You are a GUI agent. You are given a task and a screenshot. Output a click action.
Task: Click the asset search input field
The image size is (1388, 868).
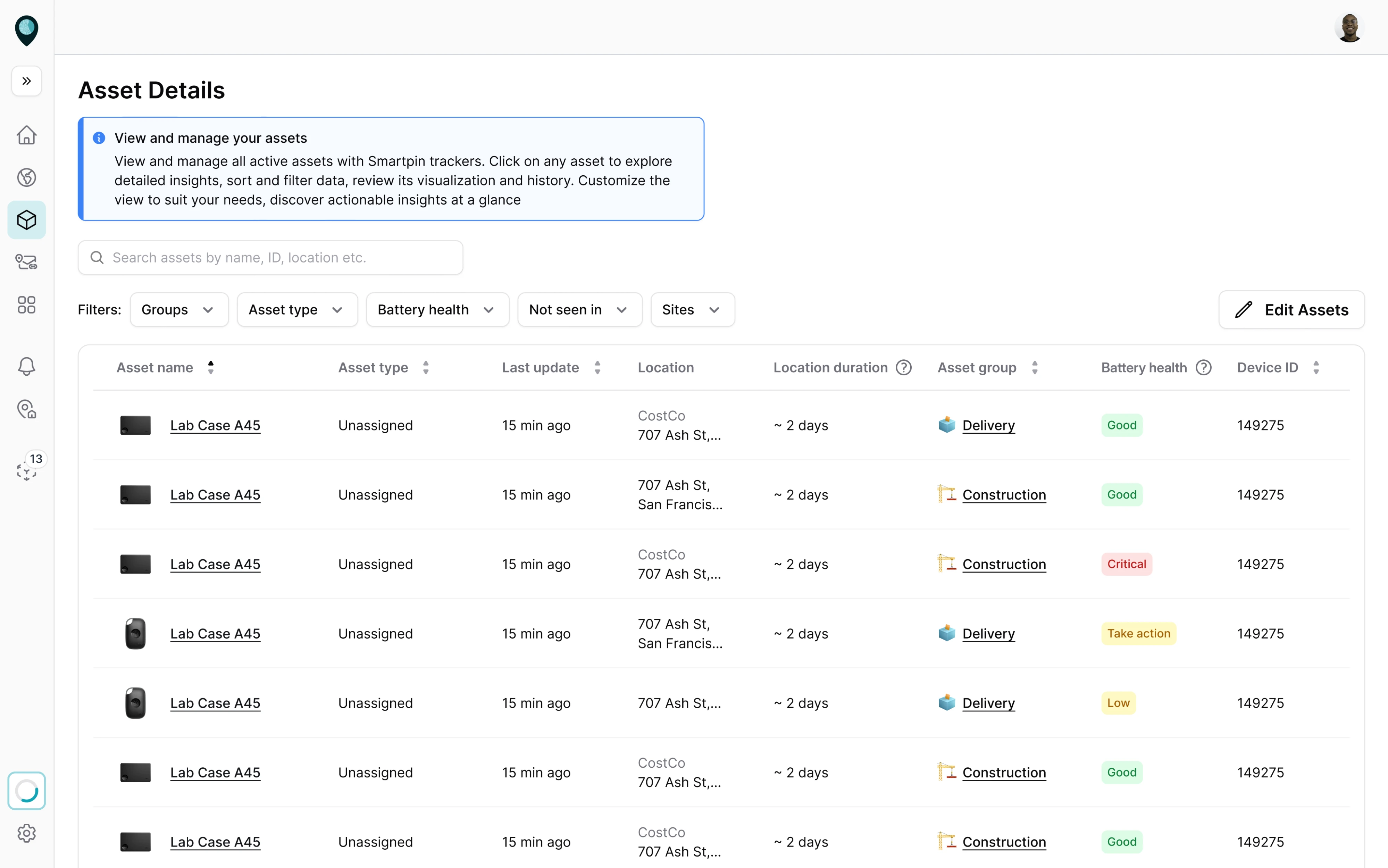270,257
